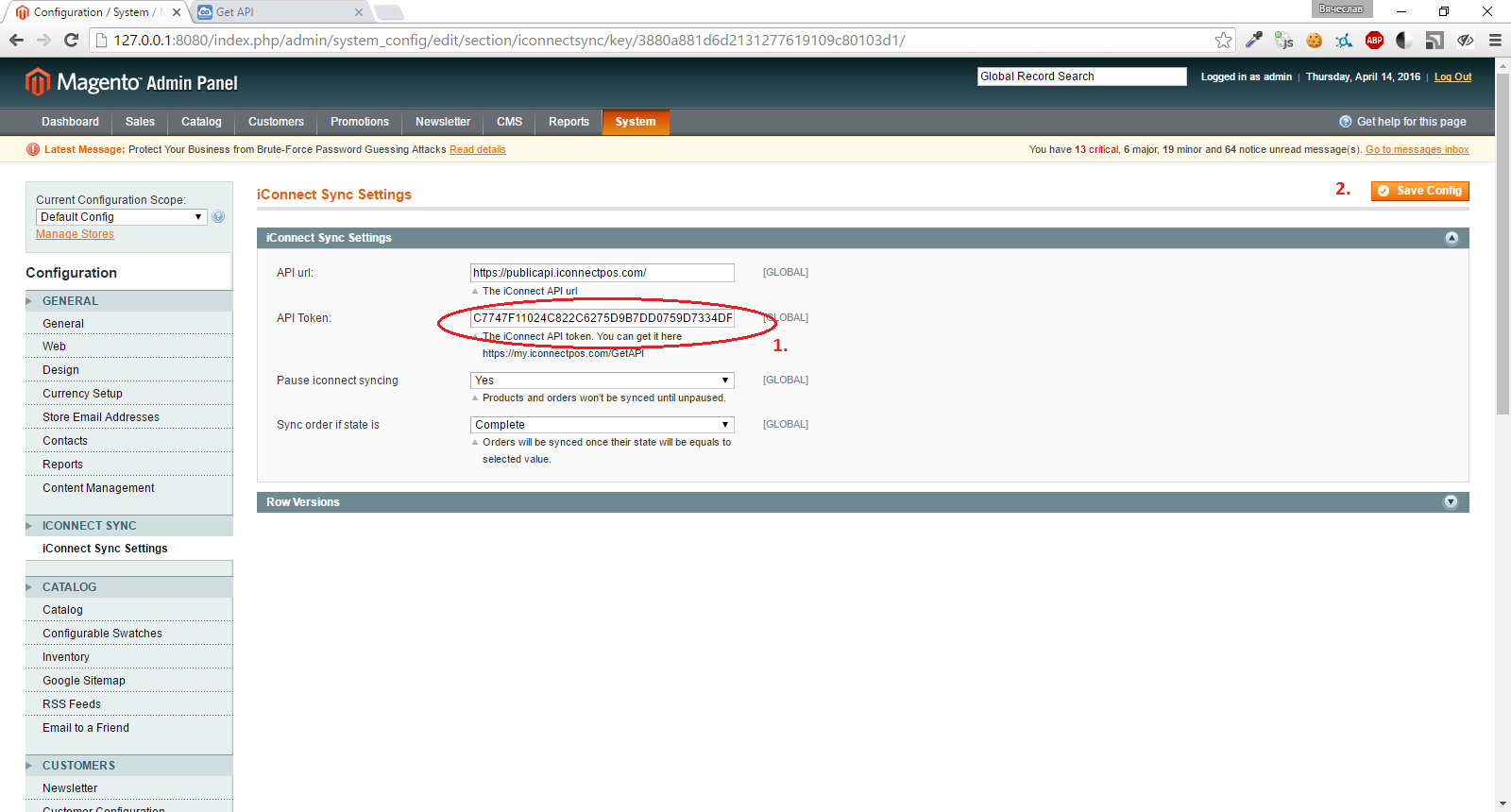1511x812 pixels.
Task: Open Currency Setup section
Action: coord(82,394)
